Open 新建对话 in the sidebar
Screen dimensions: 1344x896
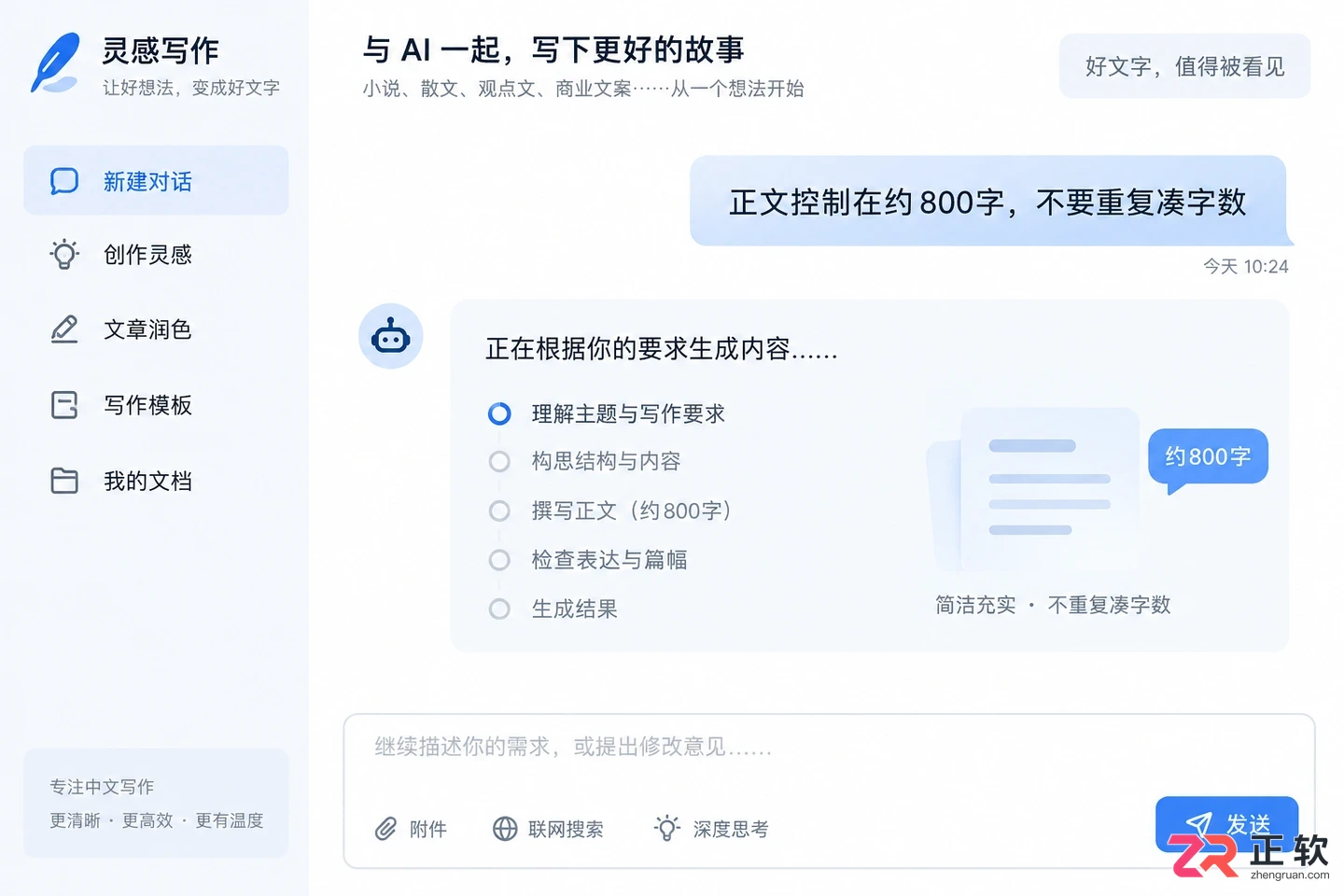tap(156, 180)
